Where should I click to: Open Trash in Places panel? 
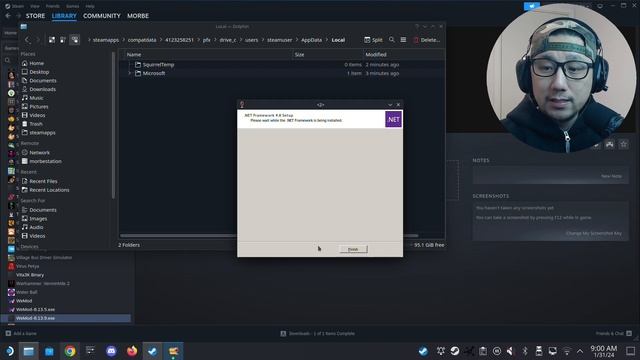click(32, 124)
